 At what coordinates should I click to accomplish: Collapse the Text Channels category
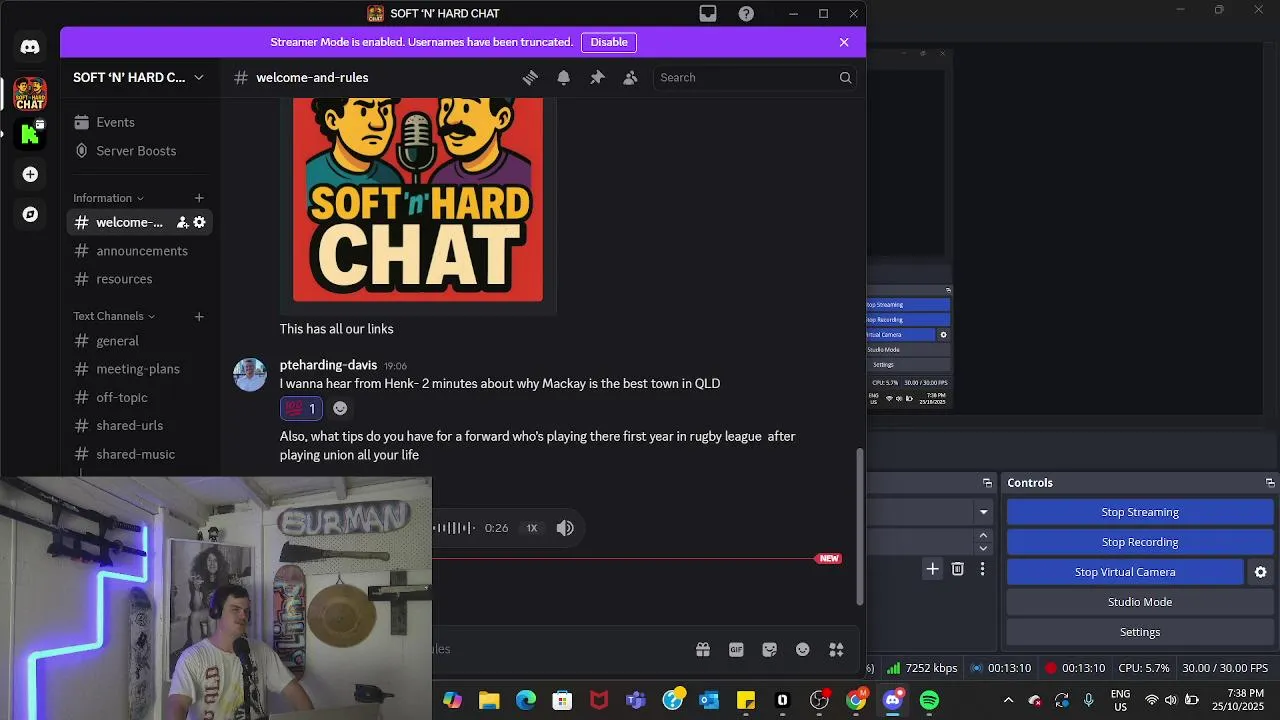(x=114, y=316)
